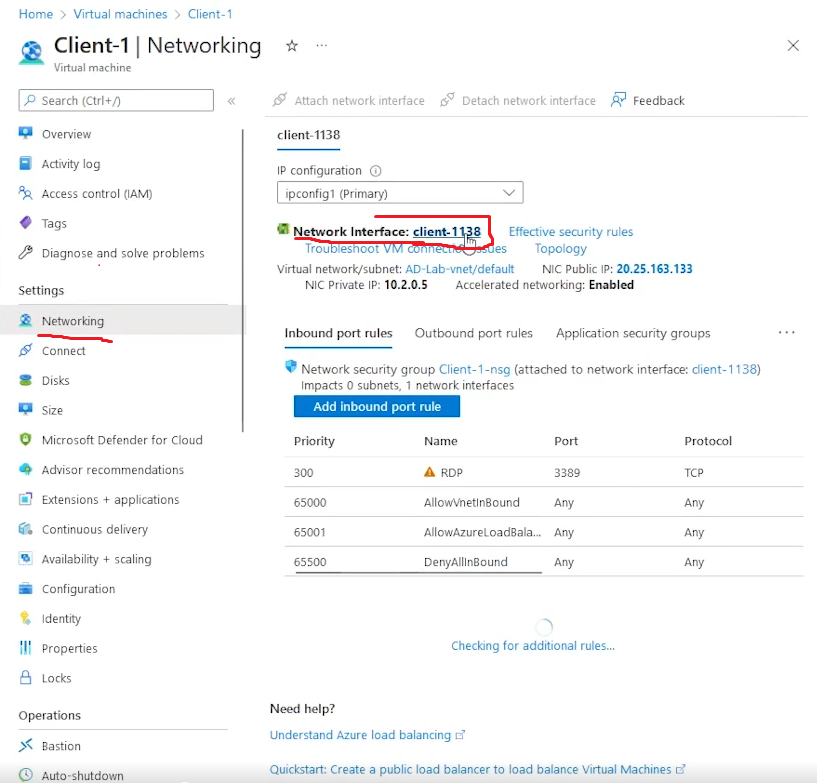The width and height of the screenshot is (817, 783).
Task: Click the Properties bars icon
Action: pos(26,648)
